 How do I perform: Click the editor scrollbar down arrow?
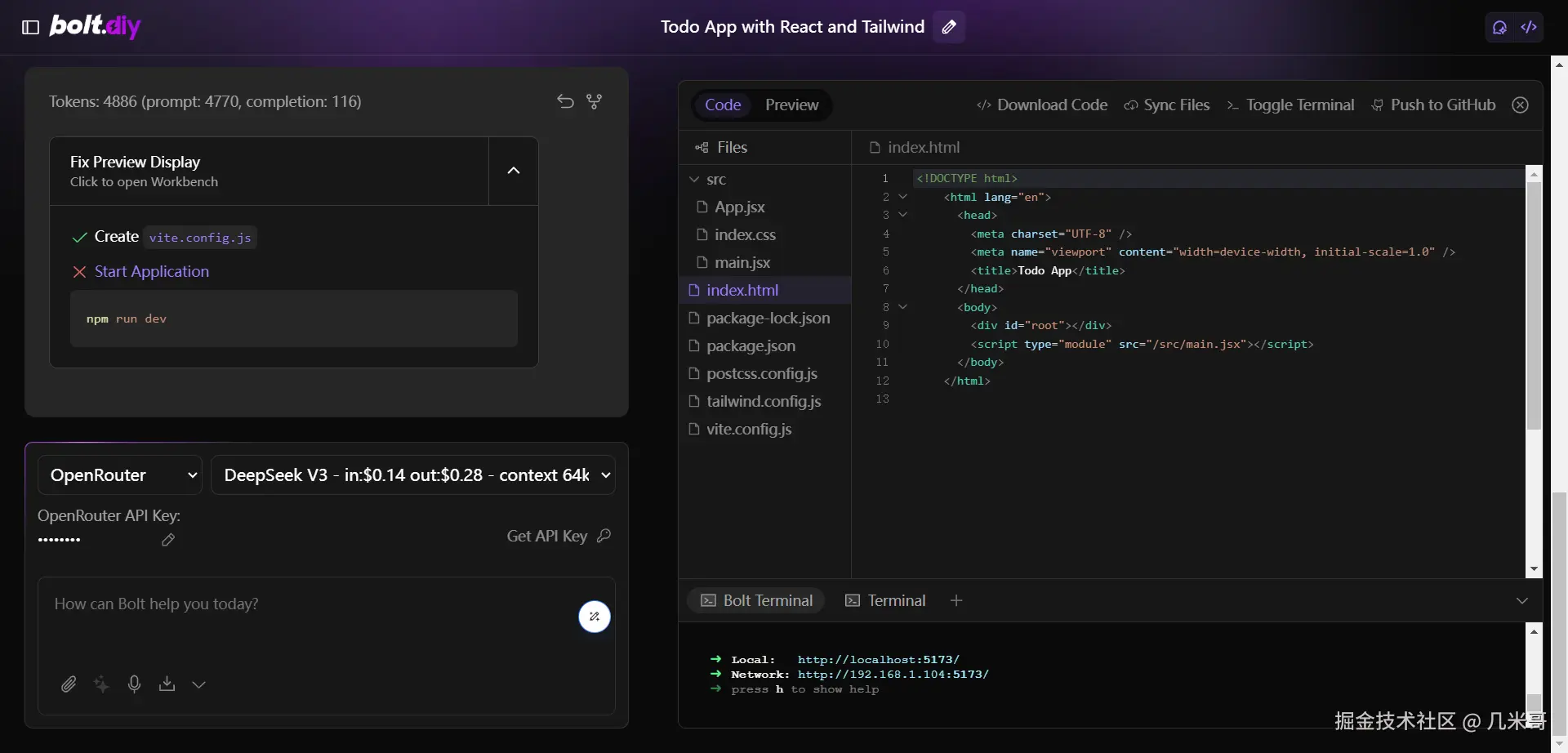tap(1534, 569)
